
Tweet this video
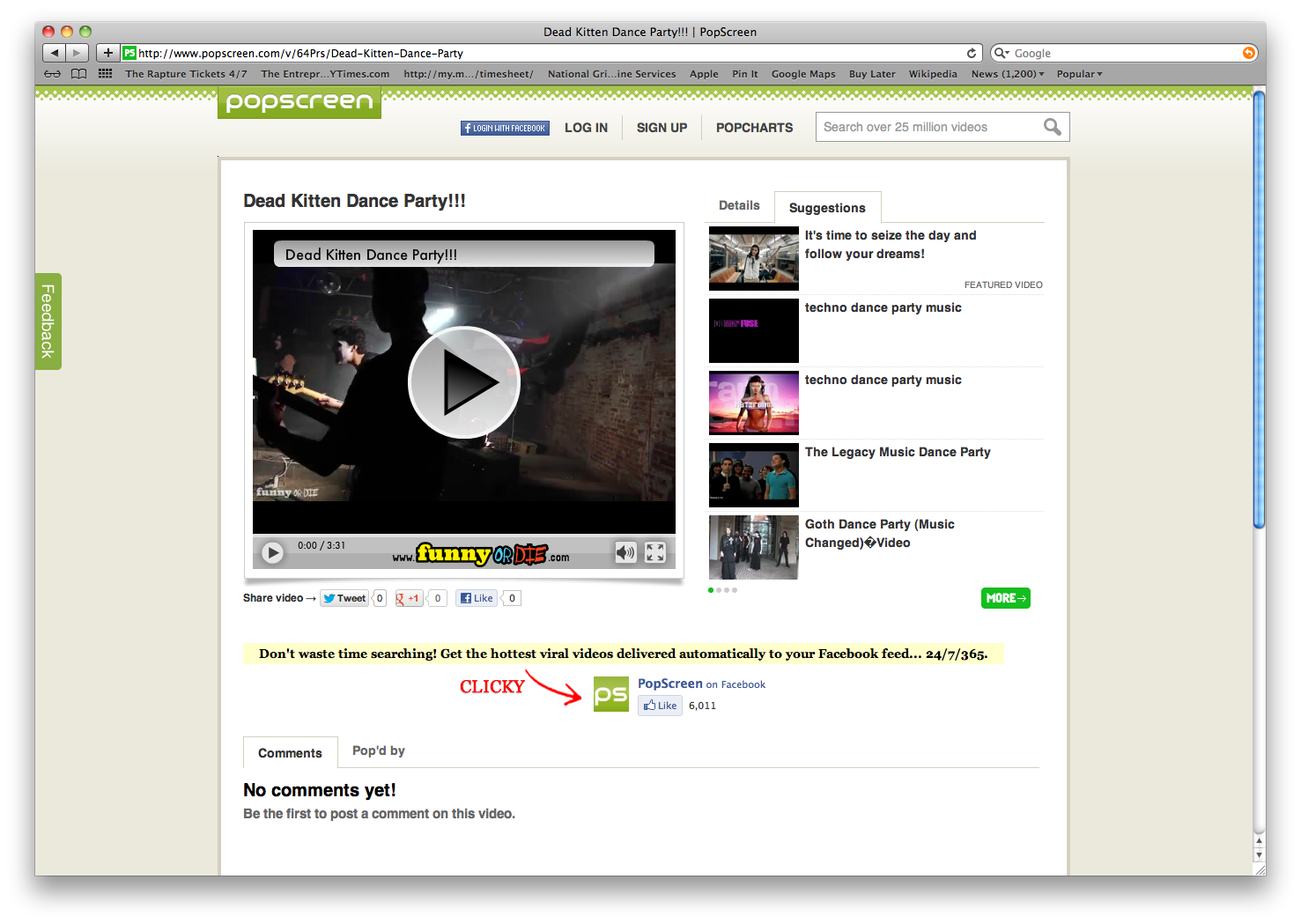click(x=344, y=598)
